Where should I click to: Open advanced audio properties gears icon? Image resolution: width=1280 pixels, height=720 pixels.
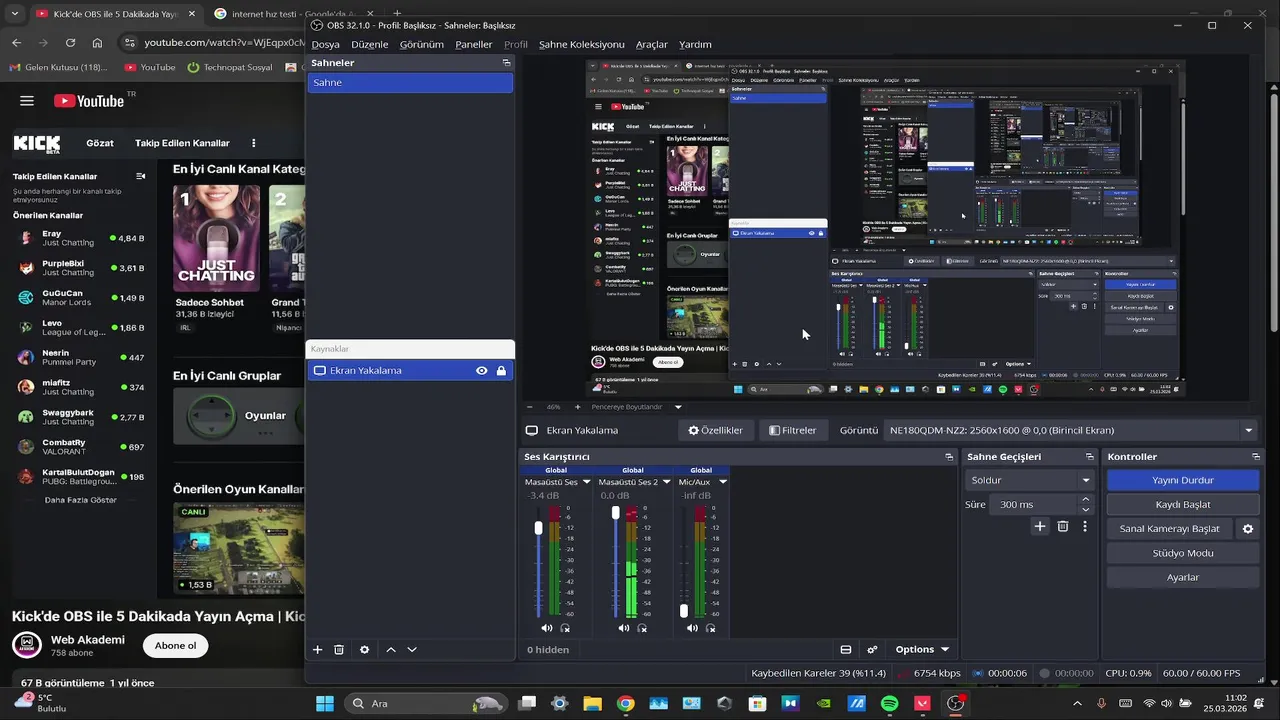tap(872, 649)
